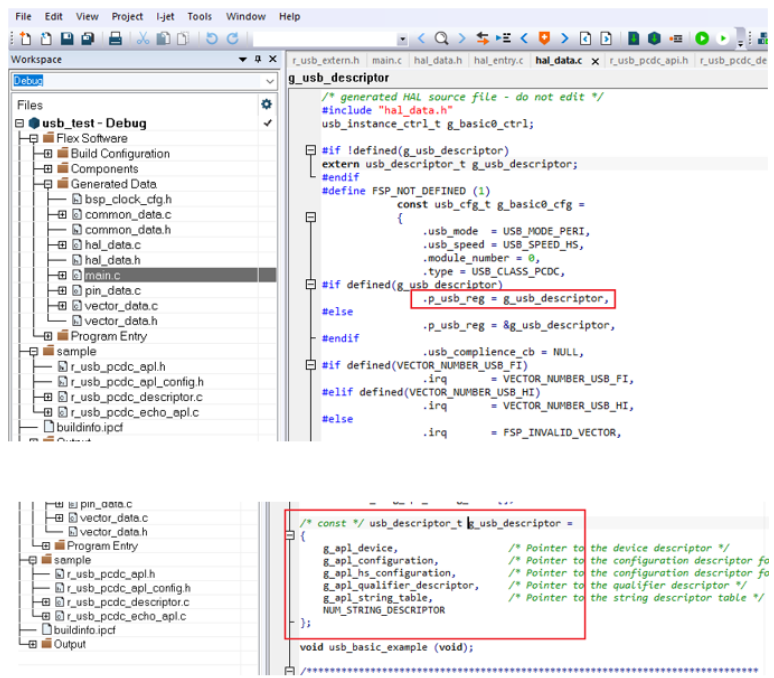
Task: Click the Open file toolbar icon
Action: [46, 38]
